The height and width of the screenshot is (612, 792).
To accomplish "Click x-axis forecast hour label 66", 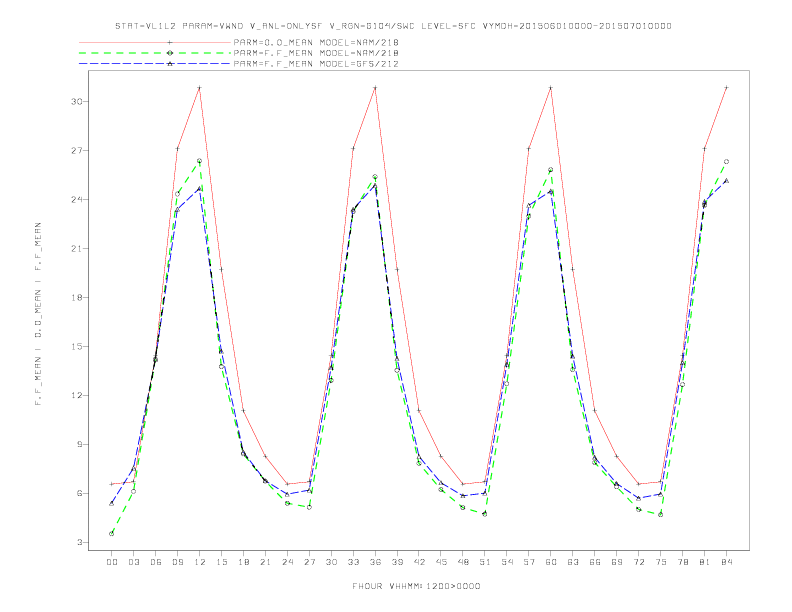I will pos(595,562).
